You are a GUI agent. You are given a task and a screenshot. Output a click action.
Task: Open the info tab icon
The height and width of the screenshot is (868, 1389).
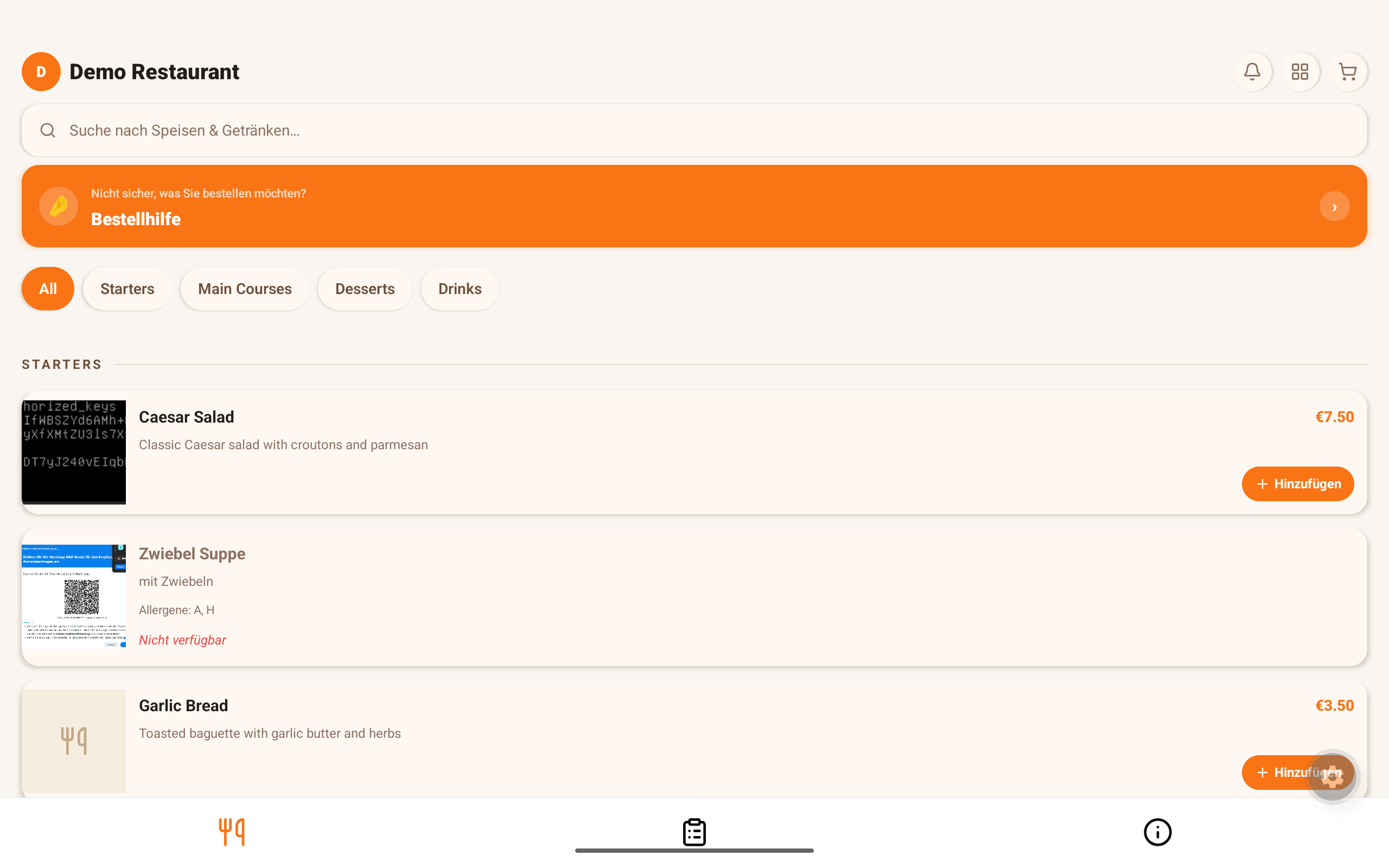pos(1157,832)
